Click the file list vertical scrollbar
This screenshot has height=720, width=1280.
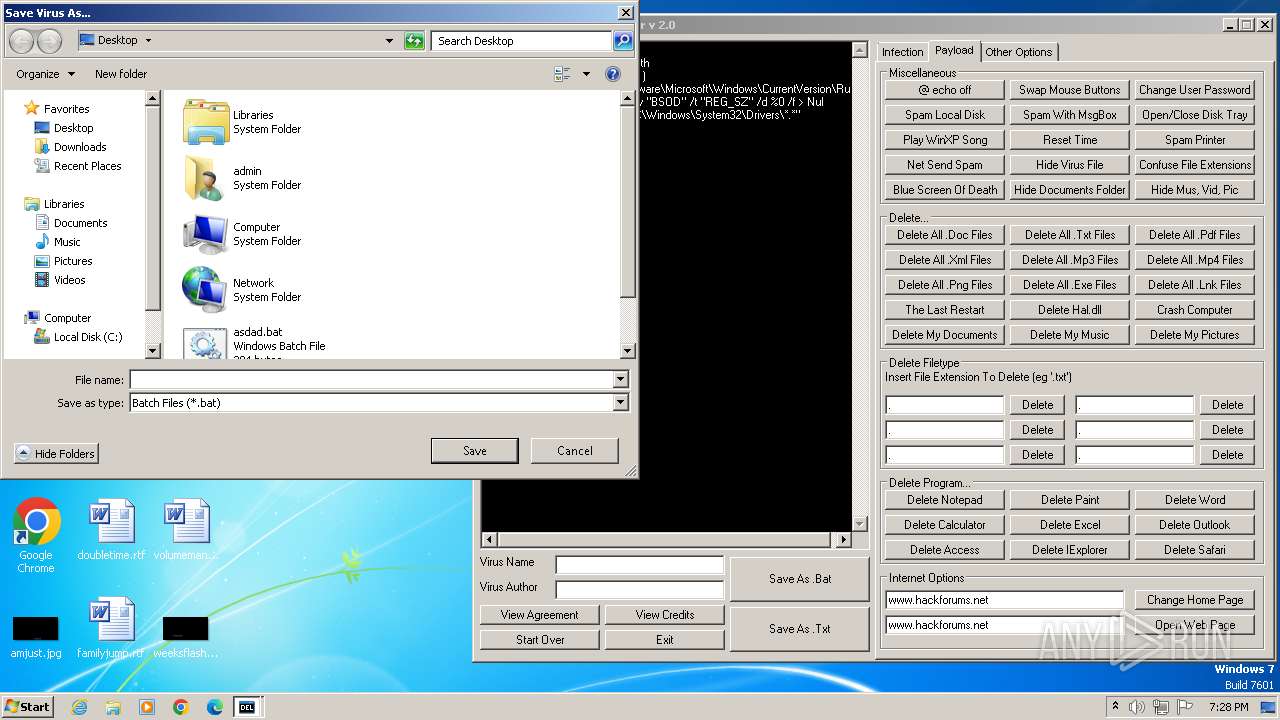pos(628,225)
